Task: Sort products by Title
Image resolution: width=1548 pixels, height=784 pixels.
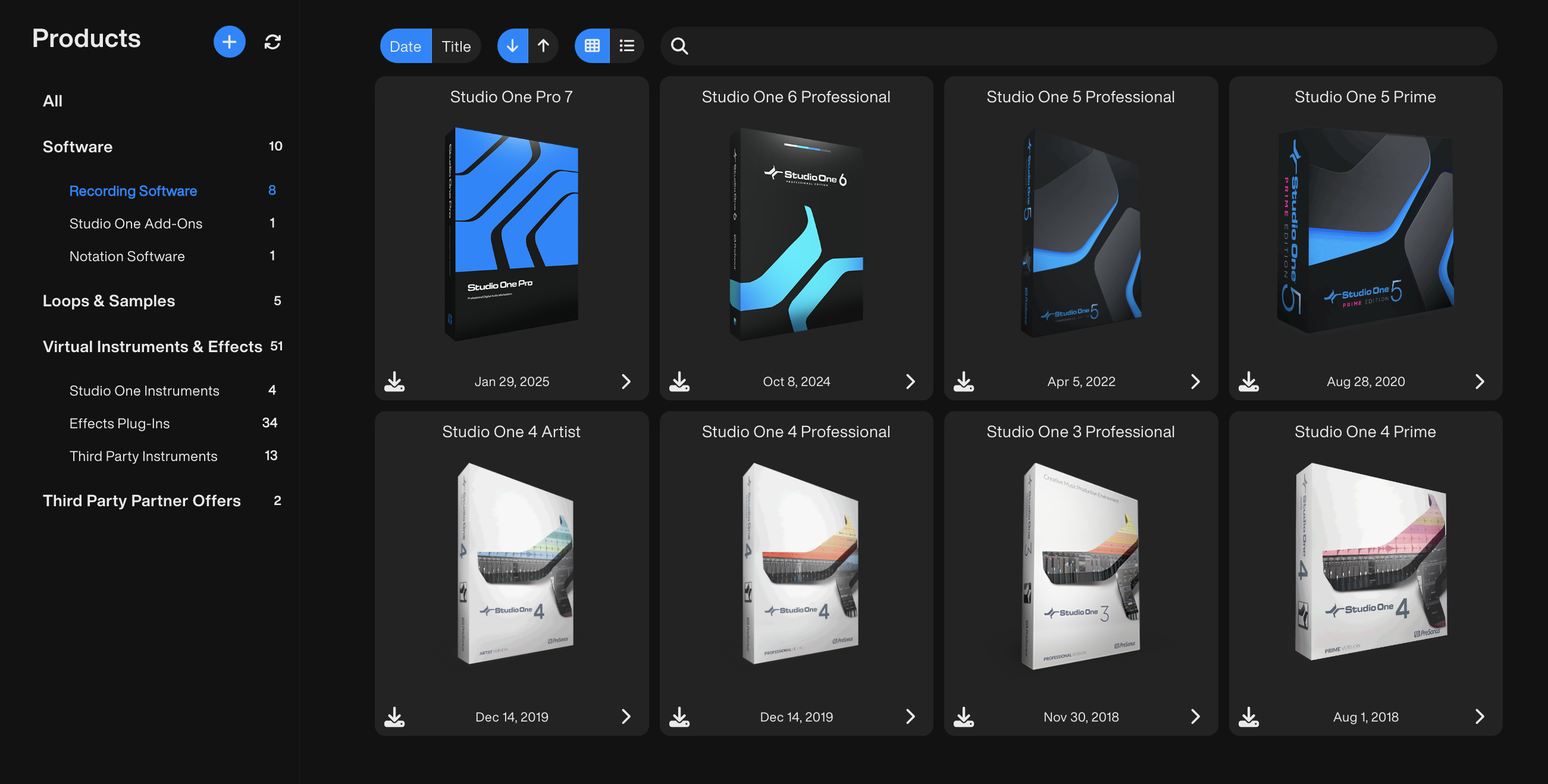Action: coord(456,46)
